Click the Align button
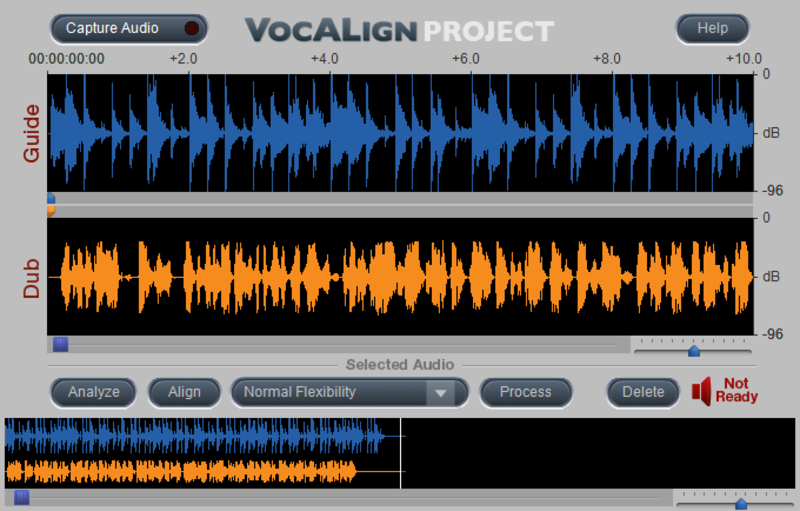The width and height of the screenshot is (800, 511). tap(184, 392)
